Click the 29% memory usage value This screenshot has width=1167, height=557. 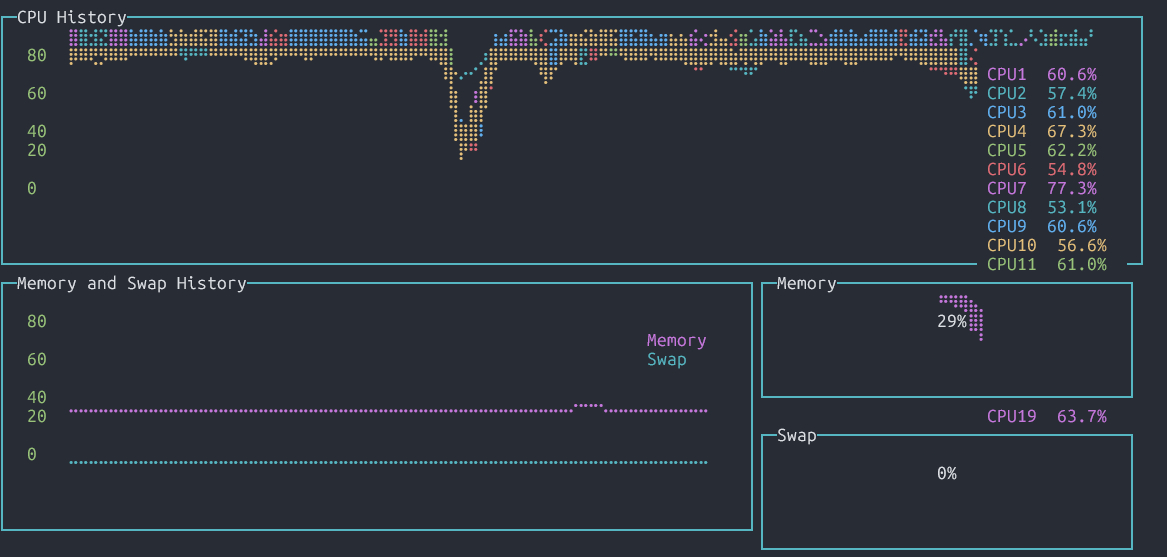[x=951, y=321]
